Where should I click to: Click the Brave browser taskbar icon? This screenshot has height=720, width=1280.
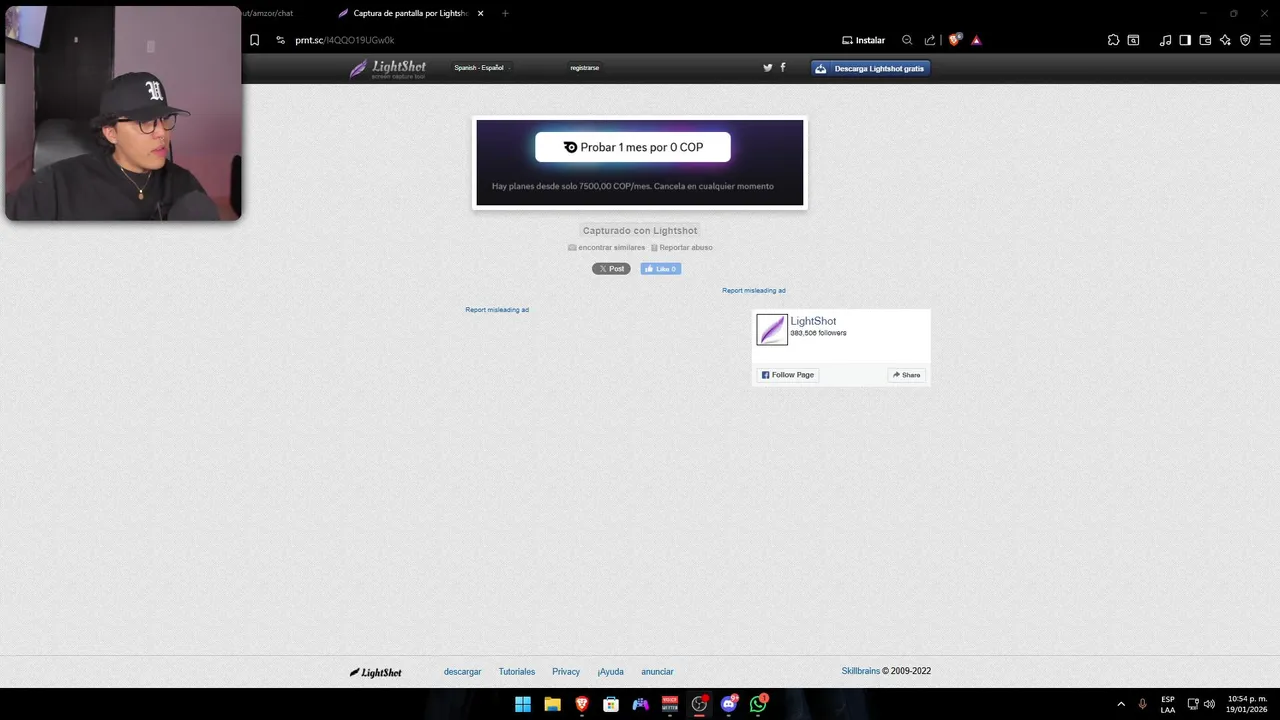(582, 704)
